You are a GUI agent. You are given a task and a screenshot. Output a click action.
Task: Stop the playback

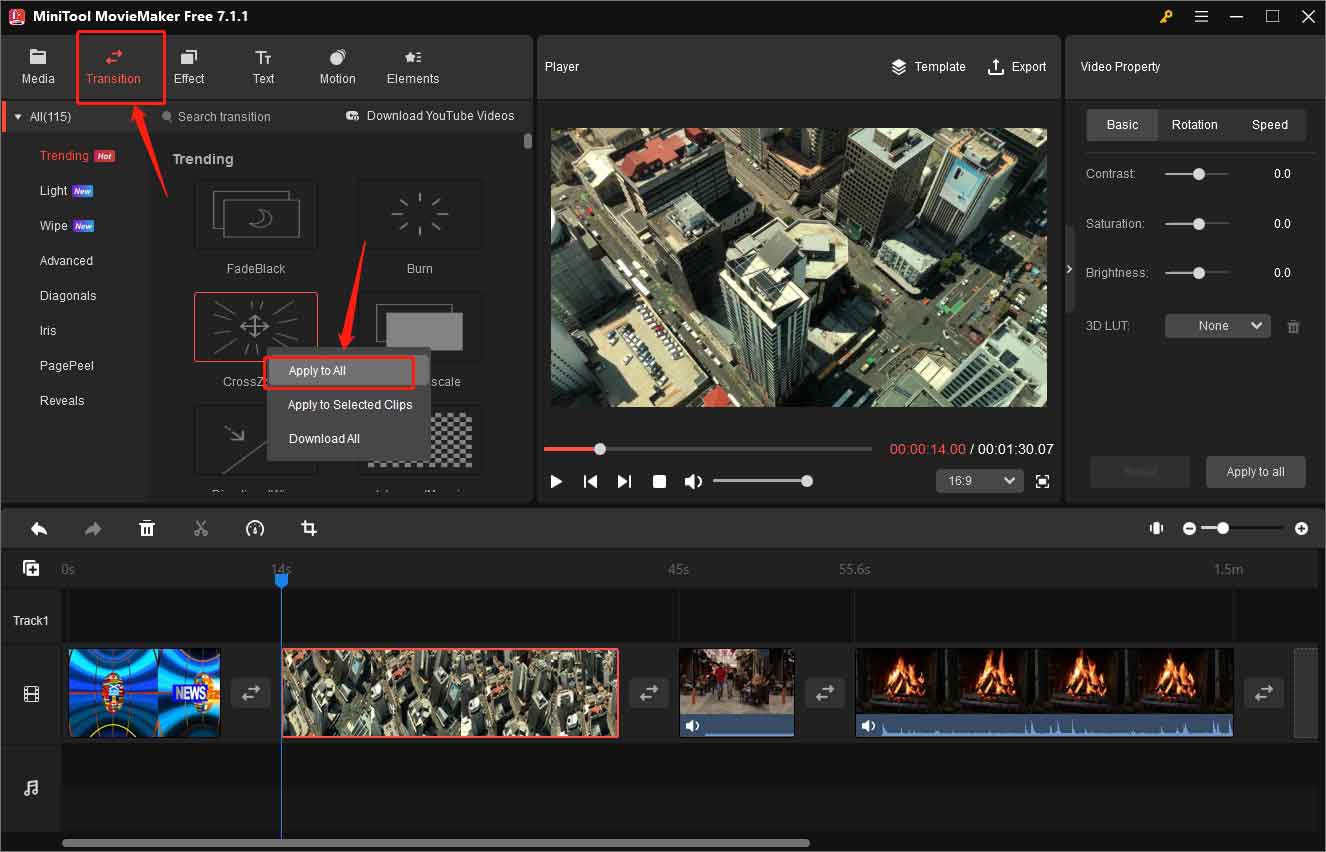(x=659, y=482)
